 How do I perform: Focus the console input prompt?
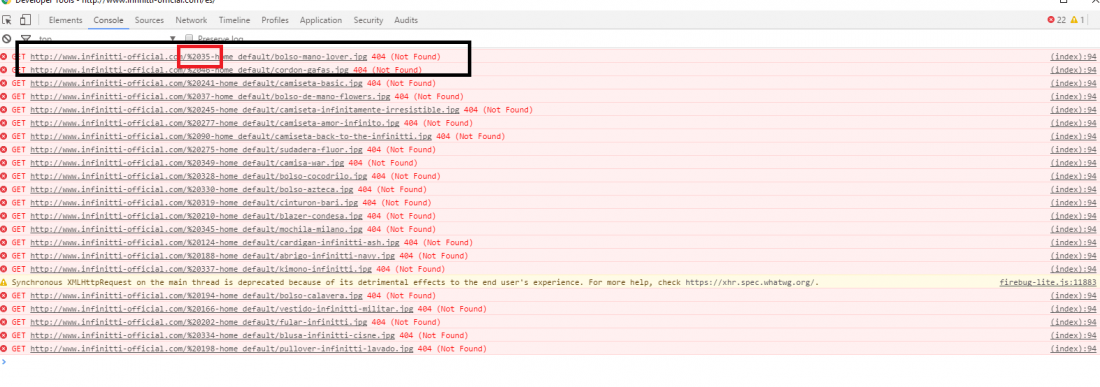(550, 362)
